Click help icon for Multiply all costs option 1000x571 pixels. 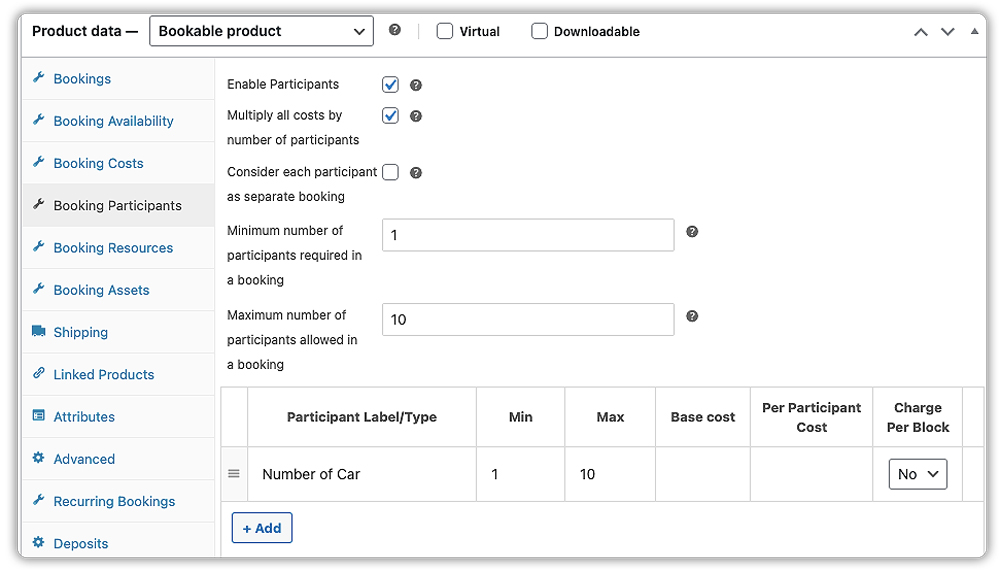(416, 116)
